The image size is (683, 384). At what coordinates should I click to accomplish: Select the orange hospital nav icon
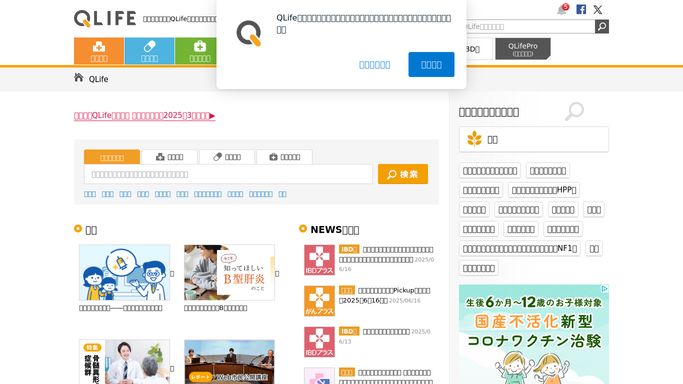click(x=99, y=51)
